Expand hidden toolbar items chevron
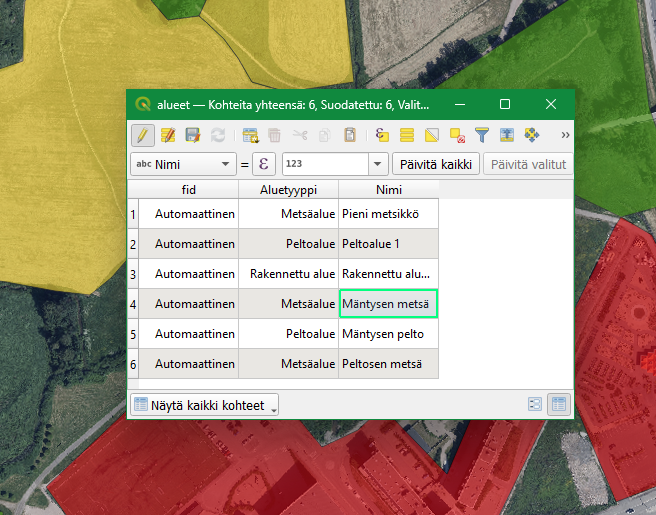 pos(565,135)
